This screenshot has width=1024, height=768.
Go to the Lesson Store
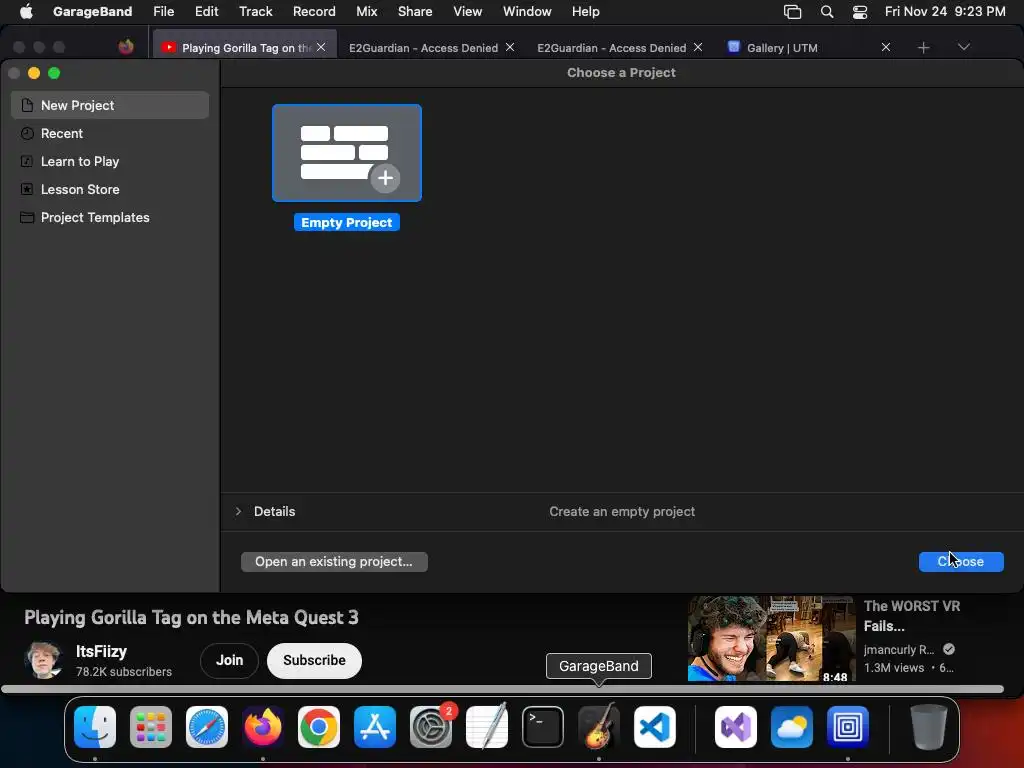110,189
